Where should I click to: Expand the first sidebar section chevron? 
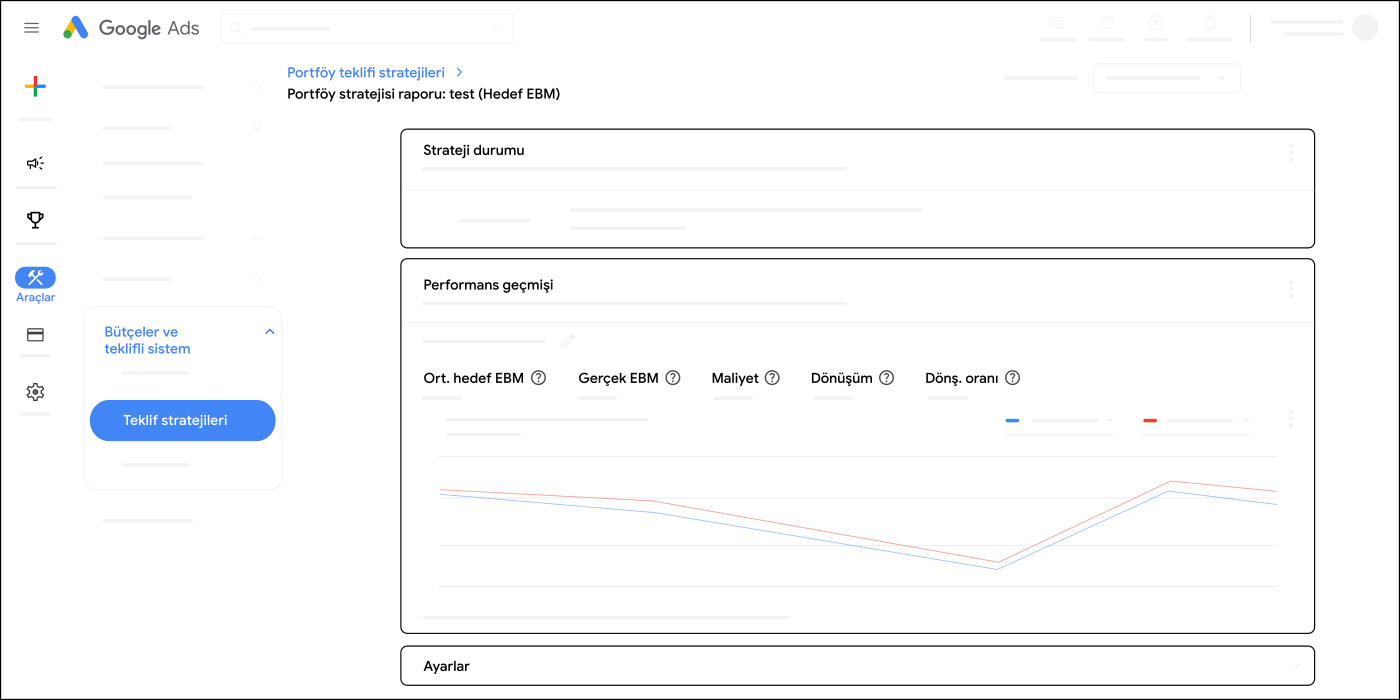(x=257, y=87)
